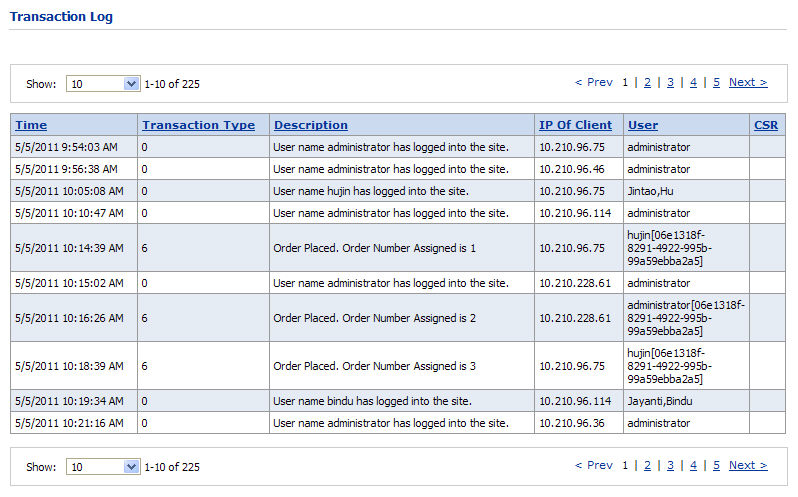Click Prev link in bottom pagination
Viewport: 798px width, 497px height.
[x=594, y=466]
